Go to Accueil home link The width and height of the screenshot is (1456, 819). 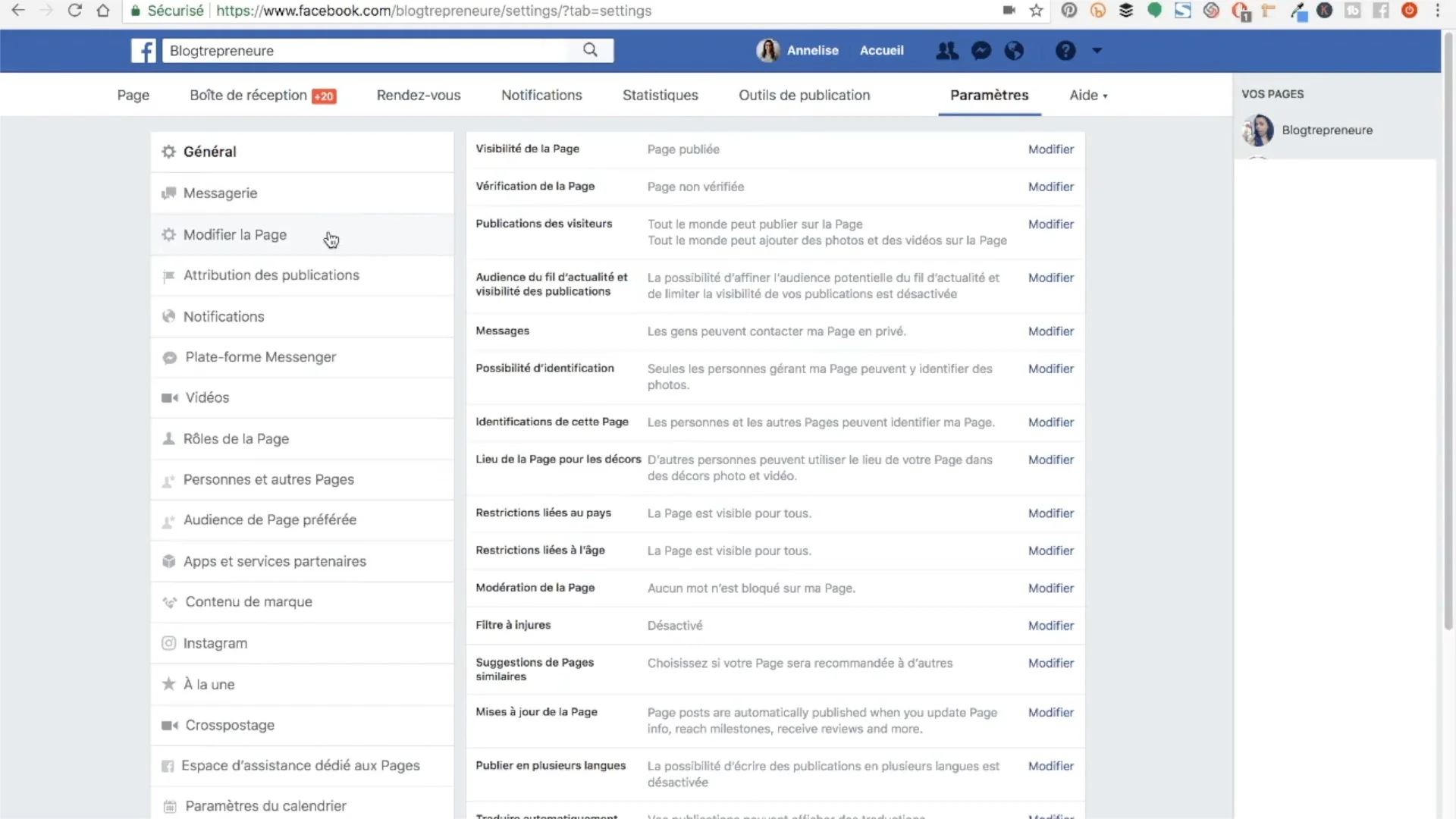pyautogui.click(x=881, y=50)
